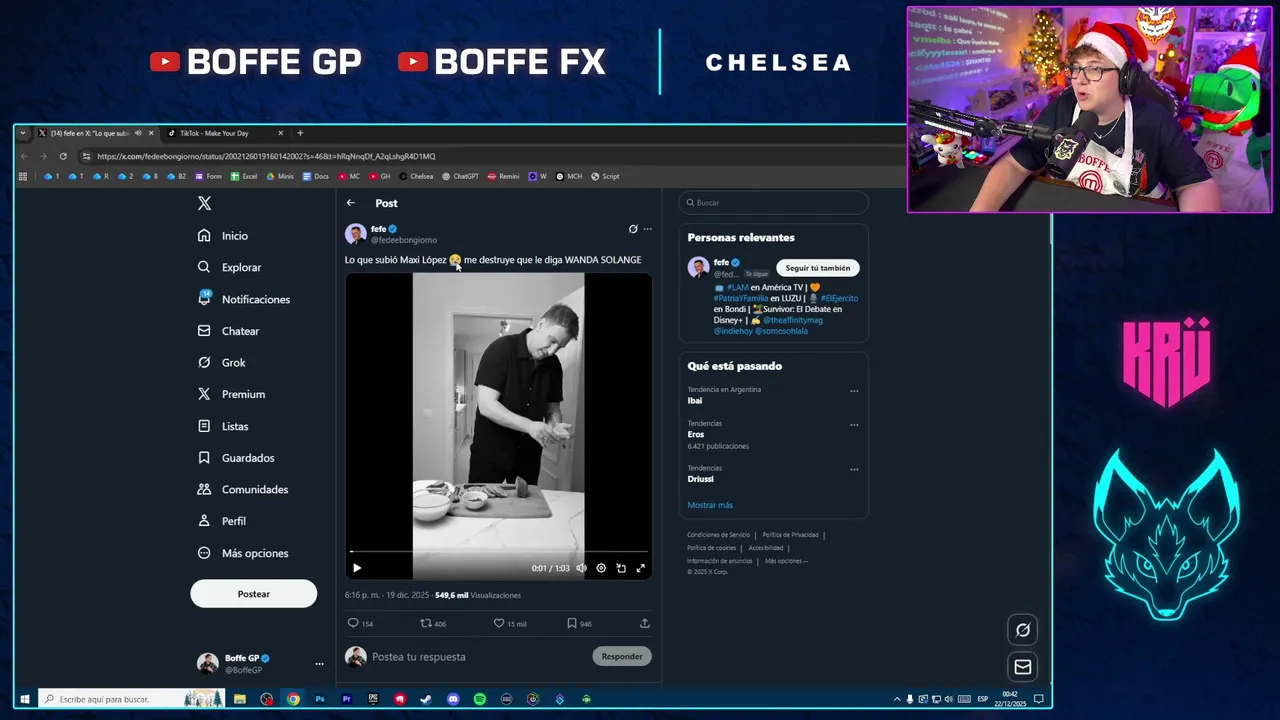Viewport: 1280px width, 720px height.
Task: Open Chrome in the taskbar
Action: pyautogui.click(x=293, y=699)
